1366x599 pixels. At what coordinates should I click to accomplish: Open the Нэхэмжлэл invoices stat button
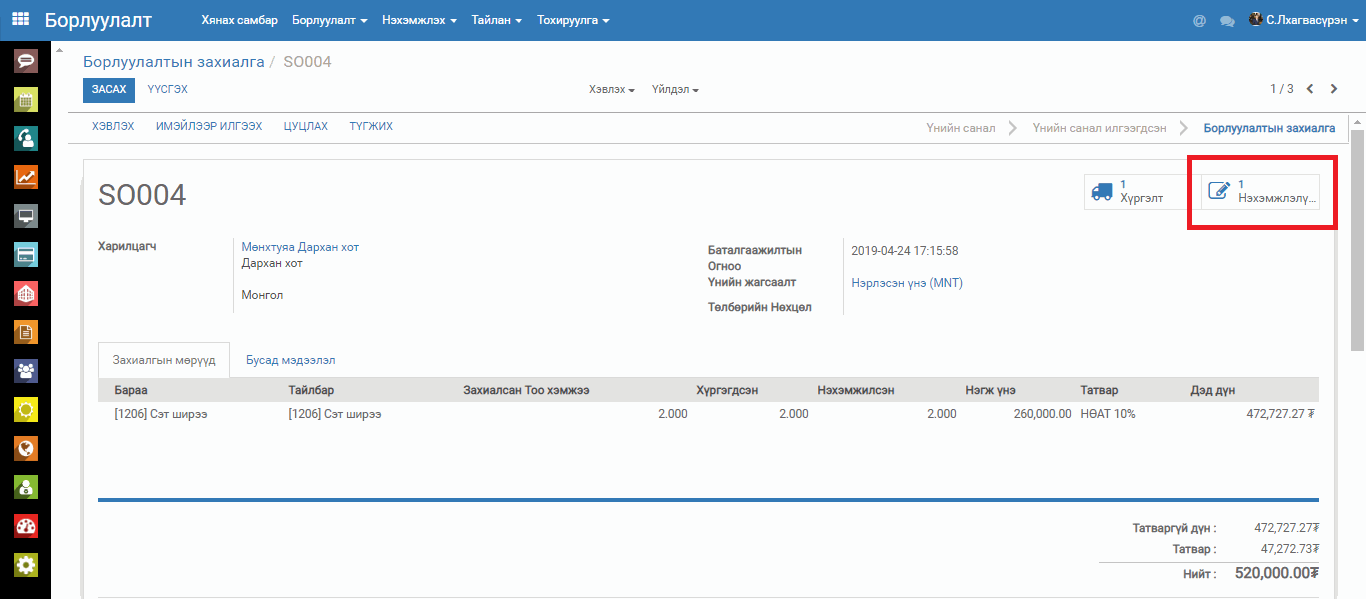1260,191
